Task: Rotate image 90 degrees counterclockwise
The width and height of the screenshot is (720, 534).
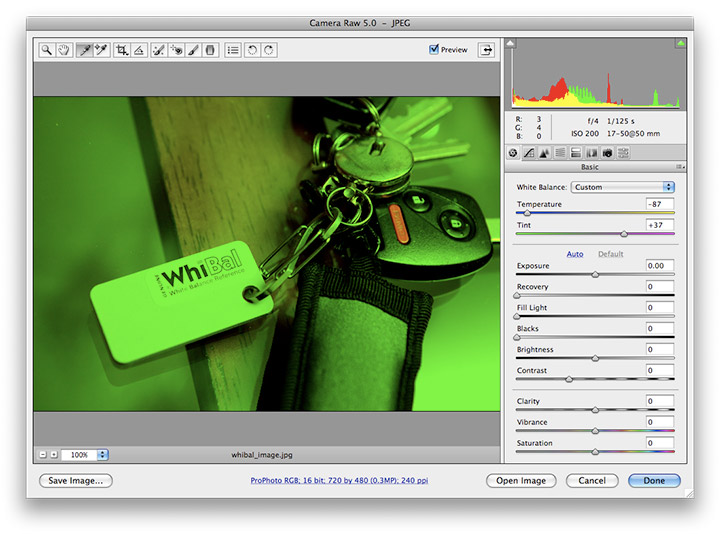Action: coord(252,50)
